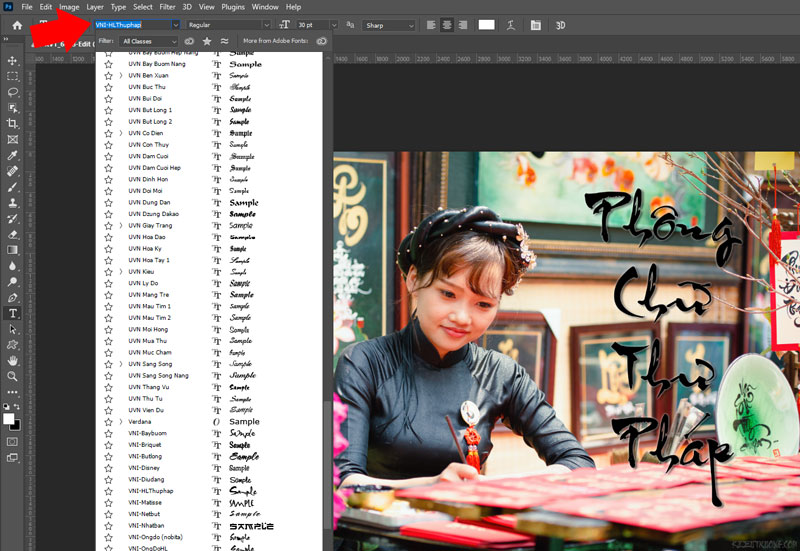Select the History Brush tool
Viewport: 800px width, 551px height.
12,218
